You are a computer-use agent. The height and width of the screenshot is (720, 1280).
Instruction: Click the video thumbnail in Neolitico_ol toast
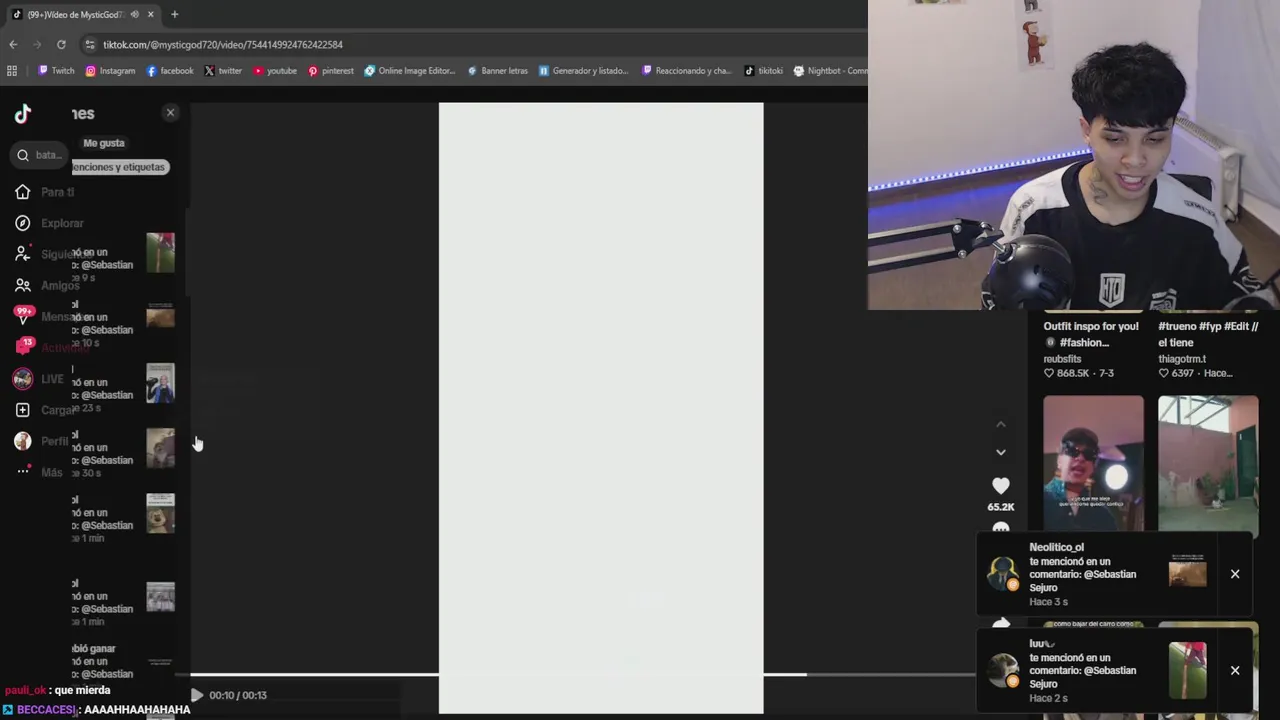pyautogui.click(x=1187, y=571)
